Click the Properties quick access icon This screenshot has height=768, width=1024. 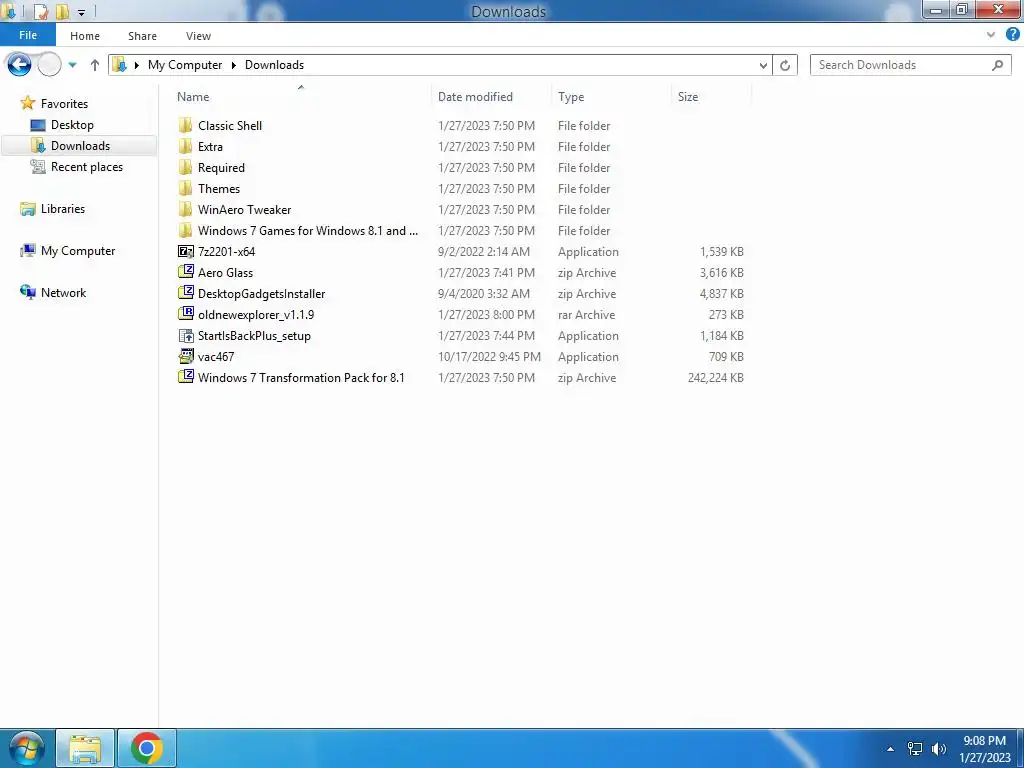41,11
